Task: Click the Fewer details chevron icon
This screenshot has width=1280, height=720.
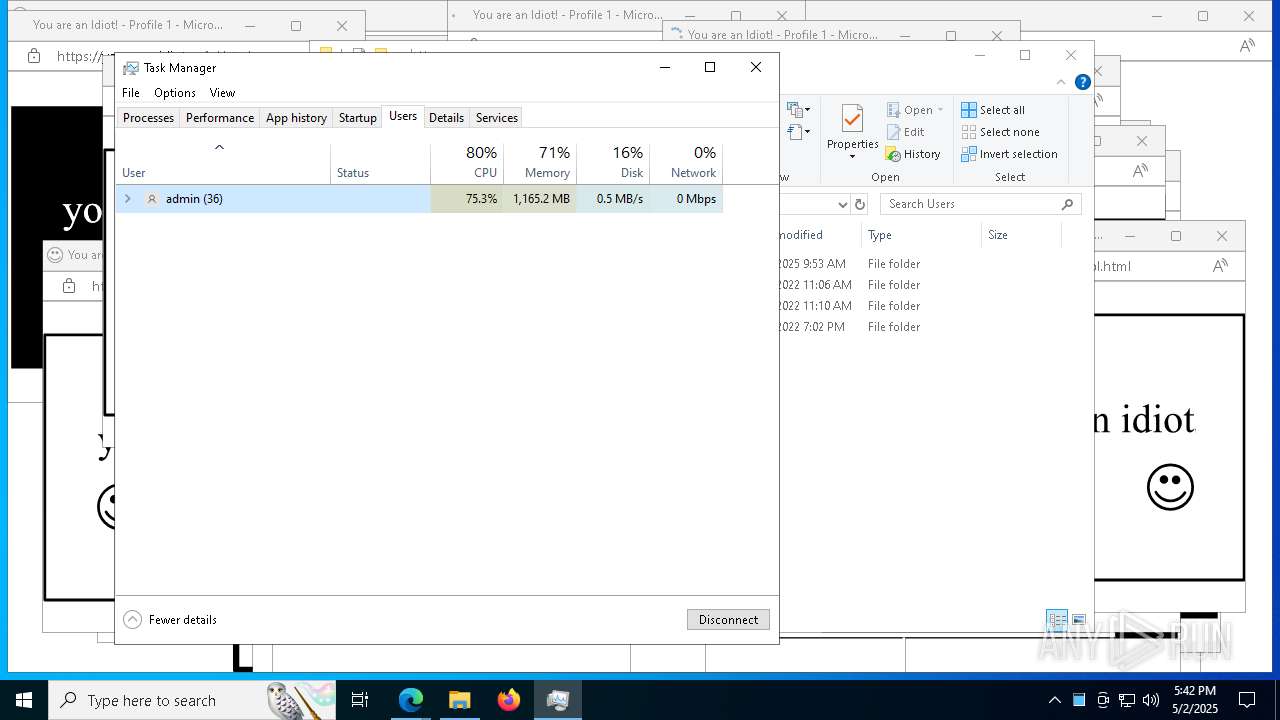Action: (133, 620)
